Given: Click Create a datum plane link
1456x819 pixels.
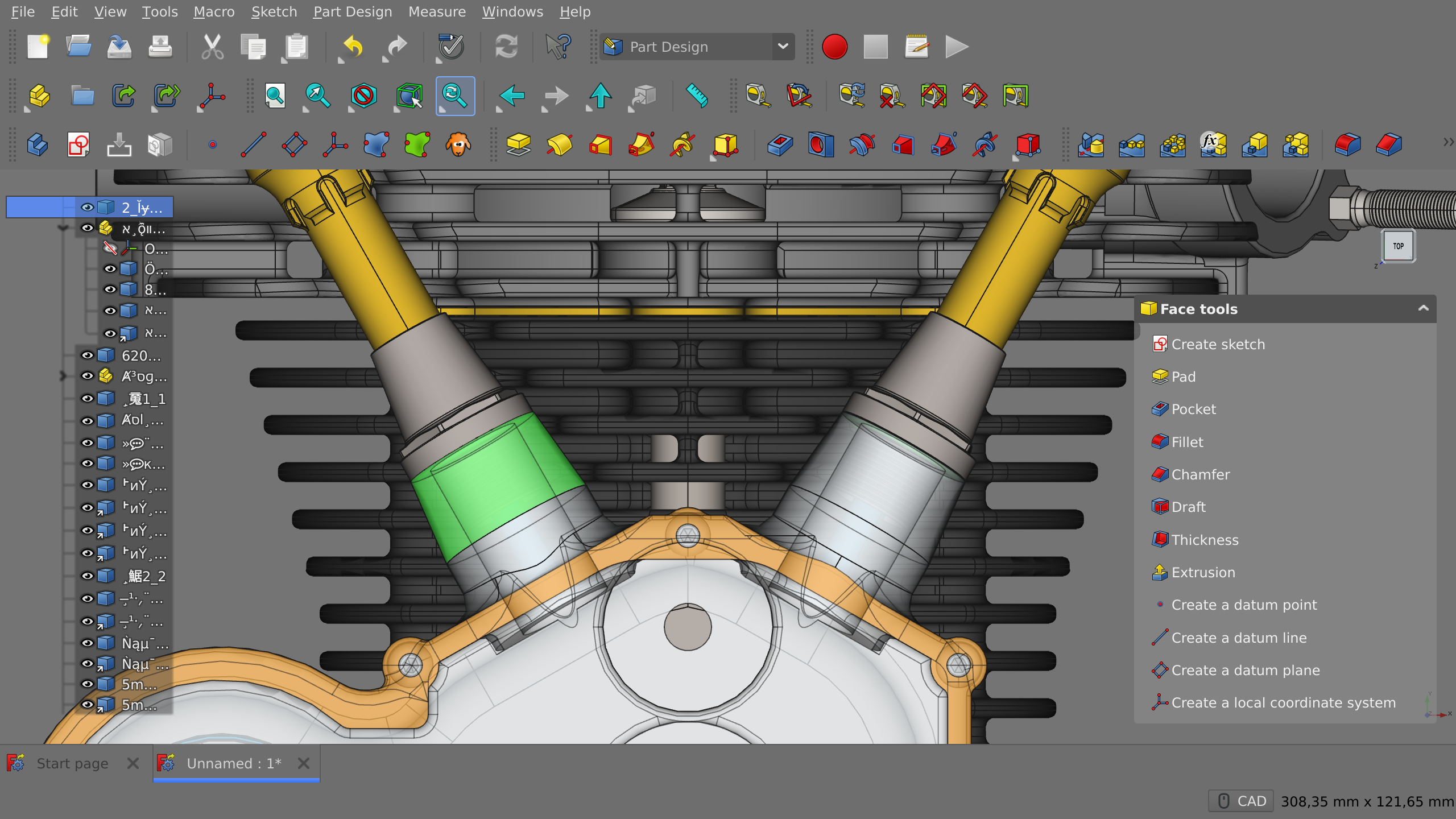Looking at the screenshot, I should coord(1245,670).
